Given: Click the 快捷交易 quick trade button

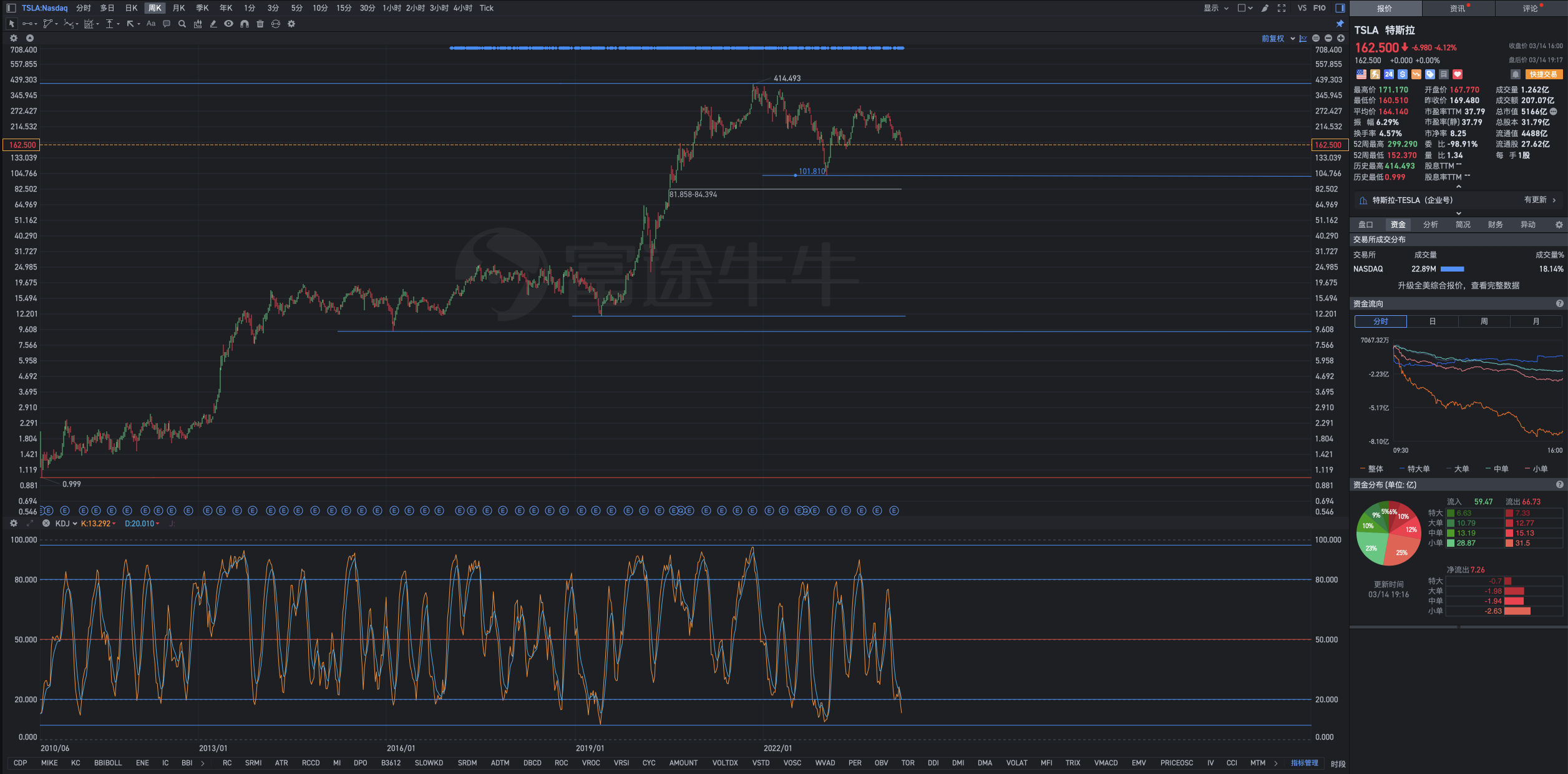Looking at the screenshot, I should 1544,74.
